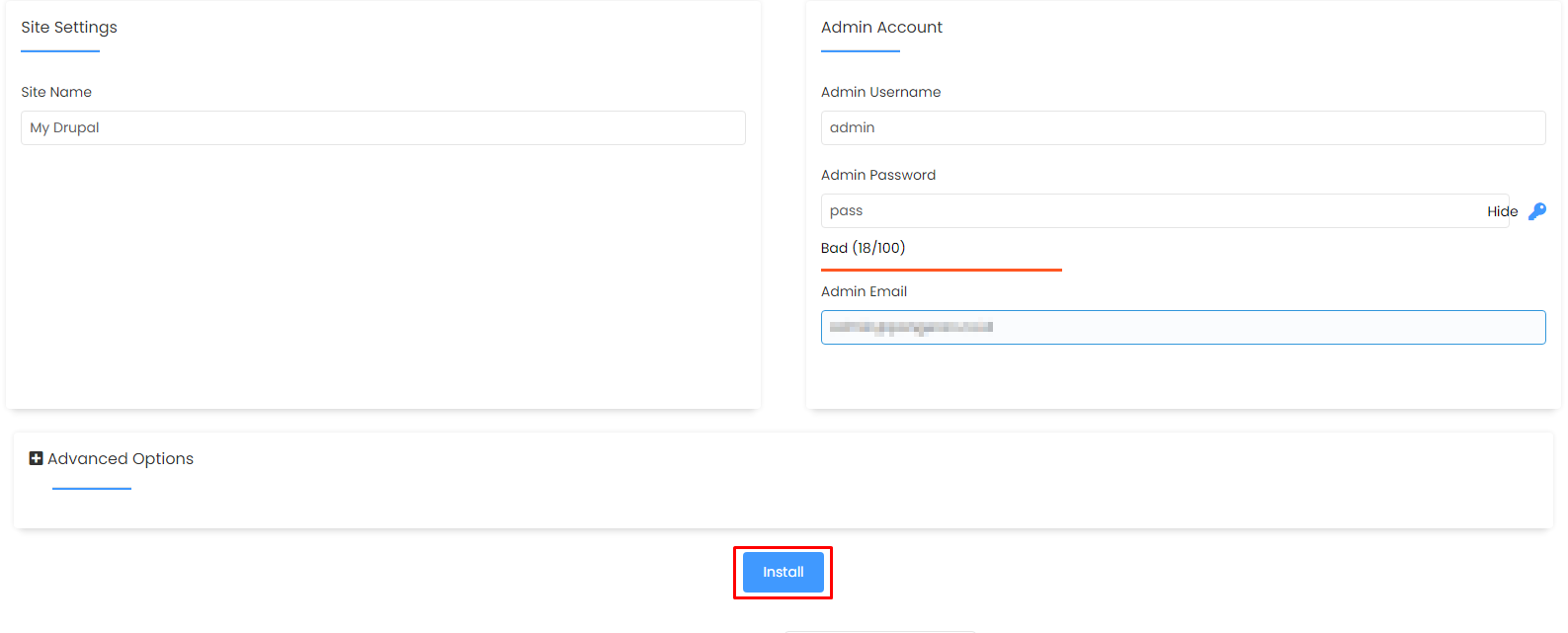Click the Admin Email input field
Viewport: 1568px width, 633px height.
[x=1183, y=327]
